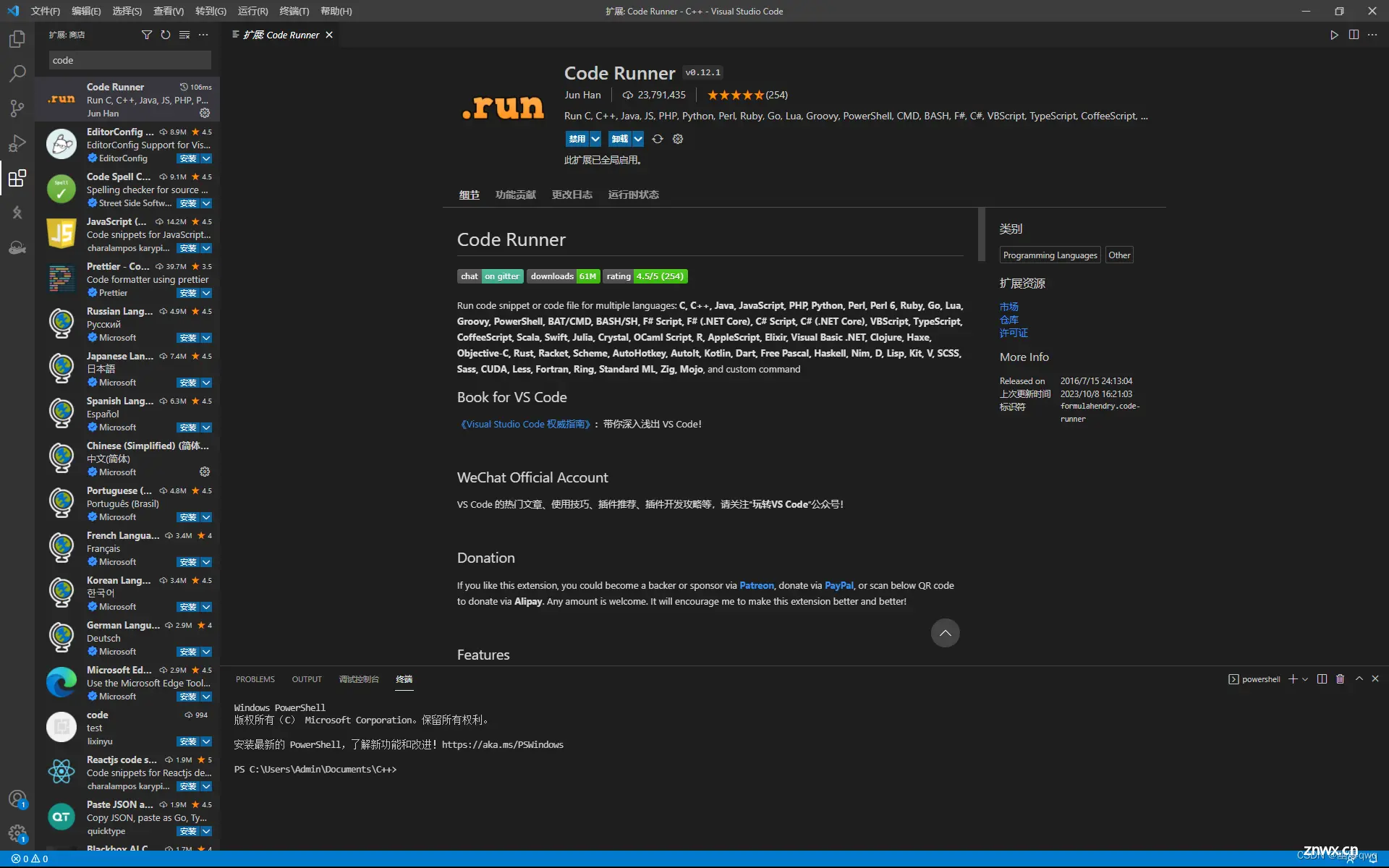Install the Japanese Language Pack
Screen dimensions: 1389x868
pyautogui.click(x=188, y=383)
